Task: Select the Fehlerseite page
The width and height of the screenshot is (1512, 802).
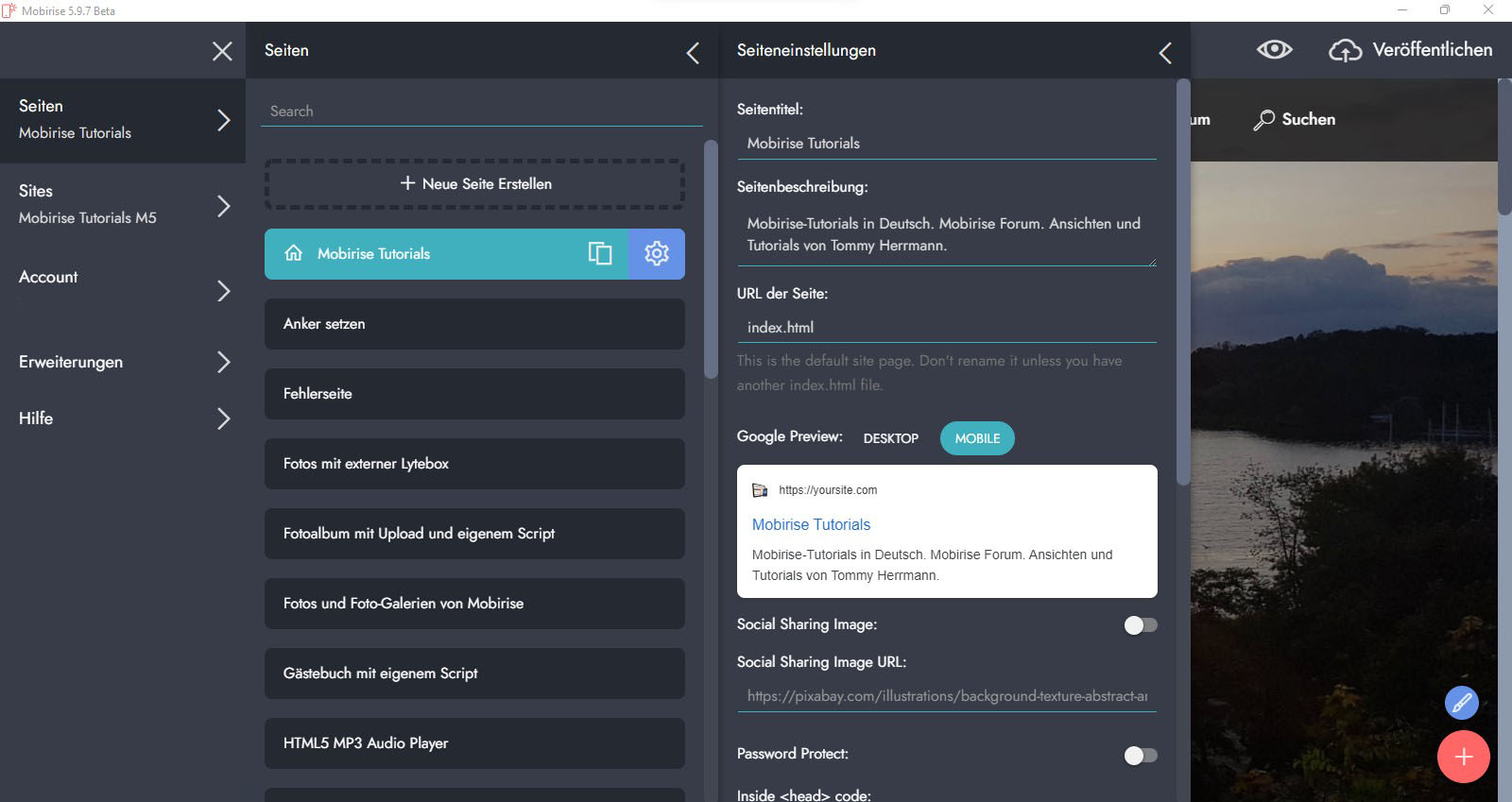Action: click(x=474, y=394)
